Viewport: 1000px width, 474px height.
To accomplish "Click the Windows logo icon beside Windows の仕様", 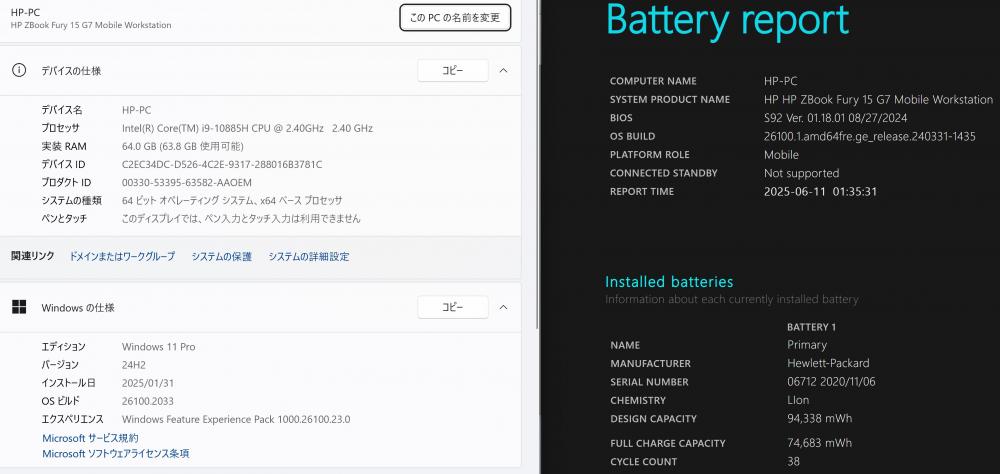I will coord(19,307).
